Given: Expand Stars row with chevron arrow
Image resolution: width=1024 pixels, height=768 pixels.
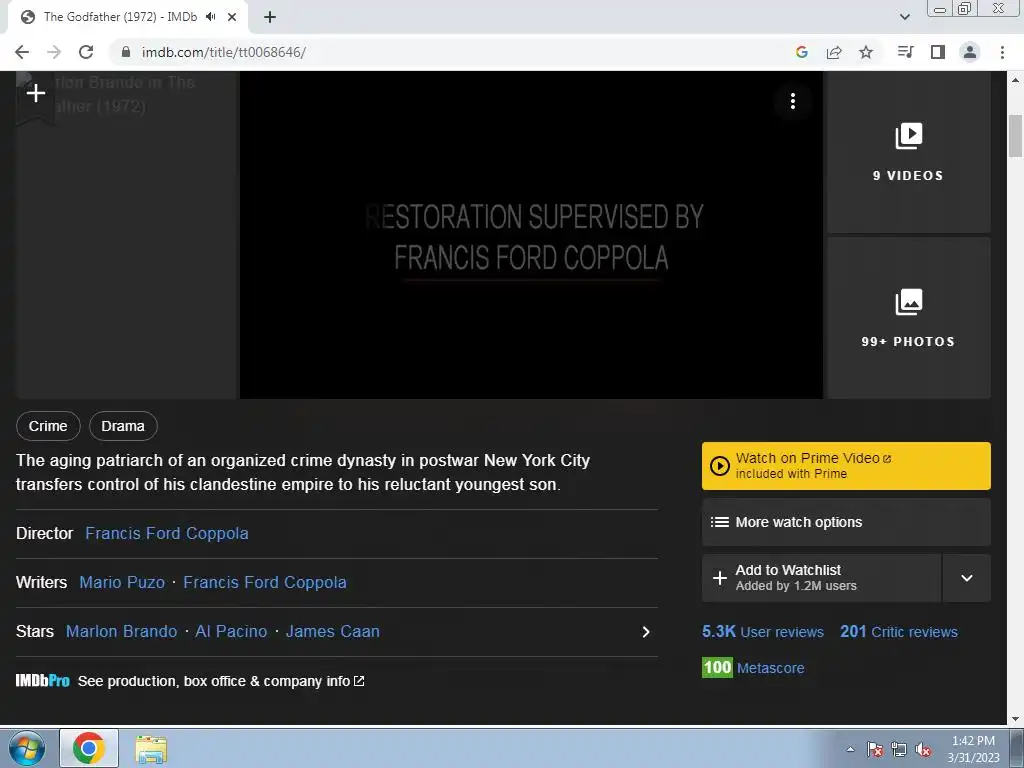Looking at the screenshot, I should coord(645,632).
